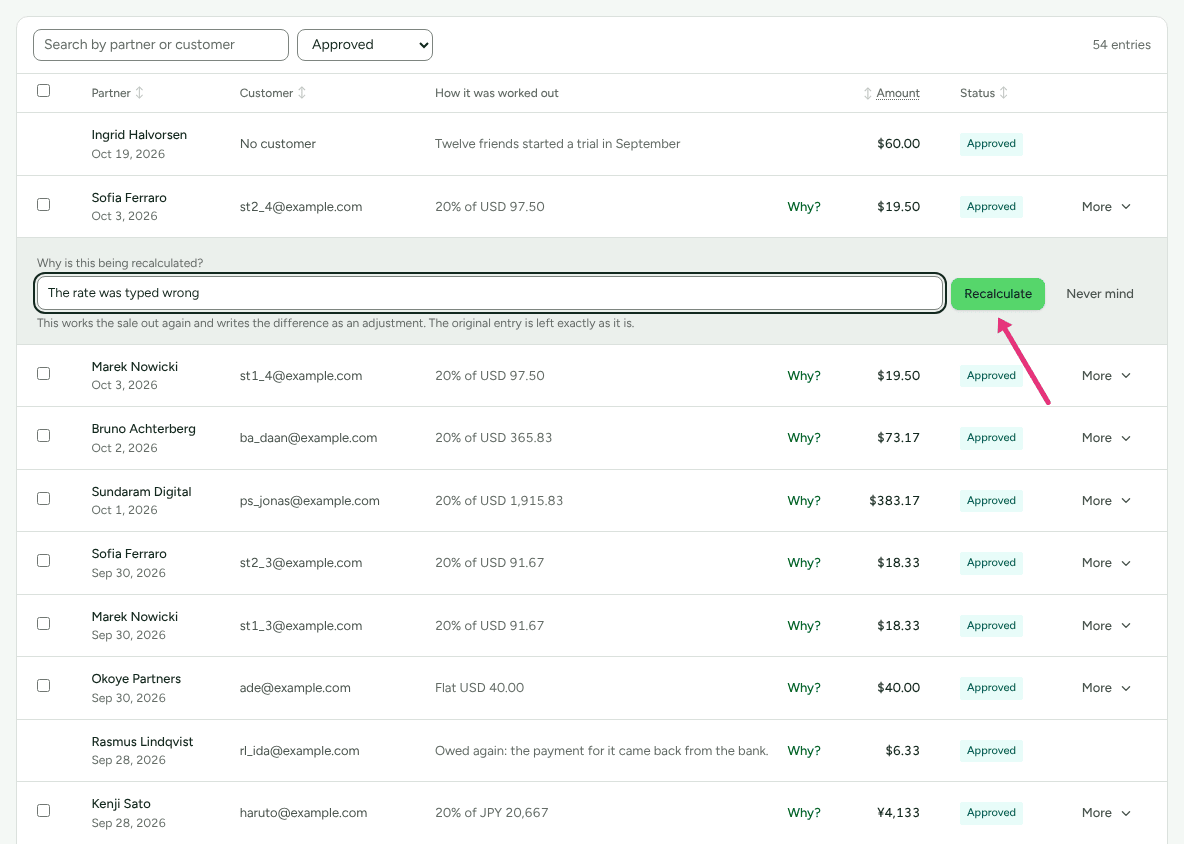Select Sofia Ferraro's Sep 30 row checkbox
The image size is (1184, 844).
pyautogui.click(x=44, y=561)
